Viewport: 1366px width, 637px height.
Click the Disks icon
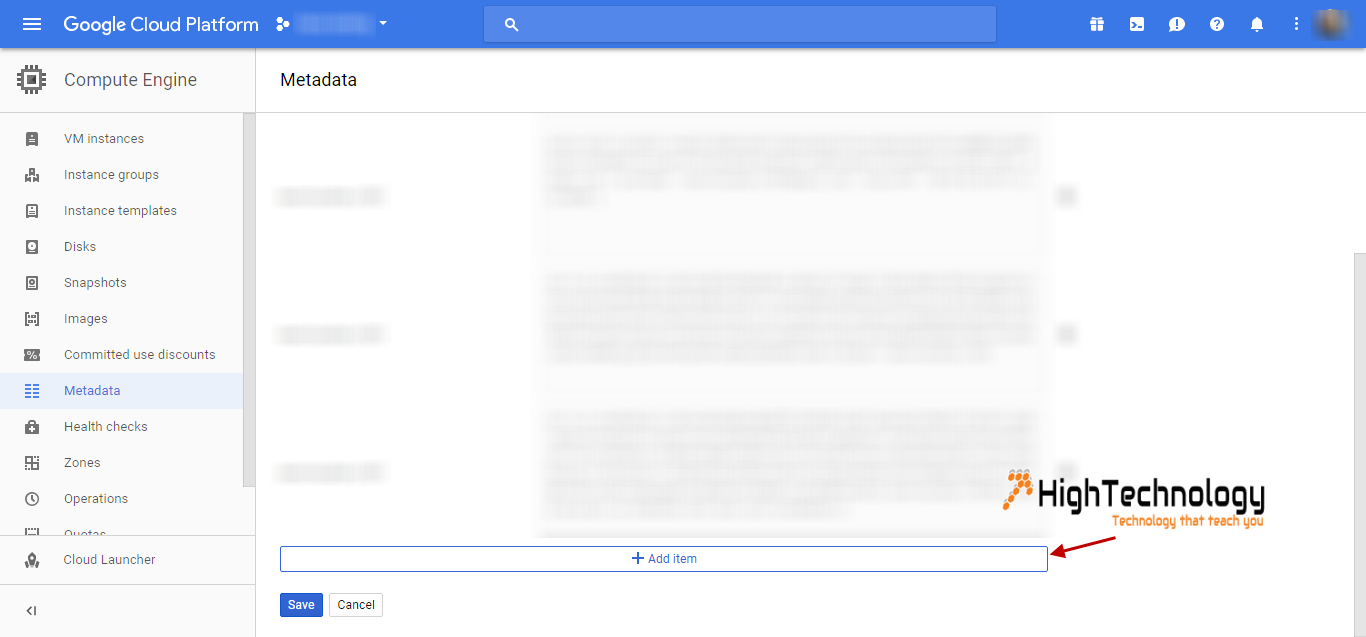pos(32,247)
